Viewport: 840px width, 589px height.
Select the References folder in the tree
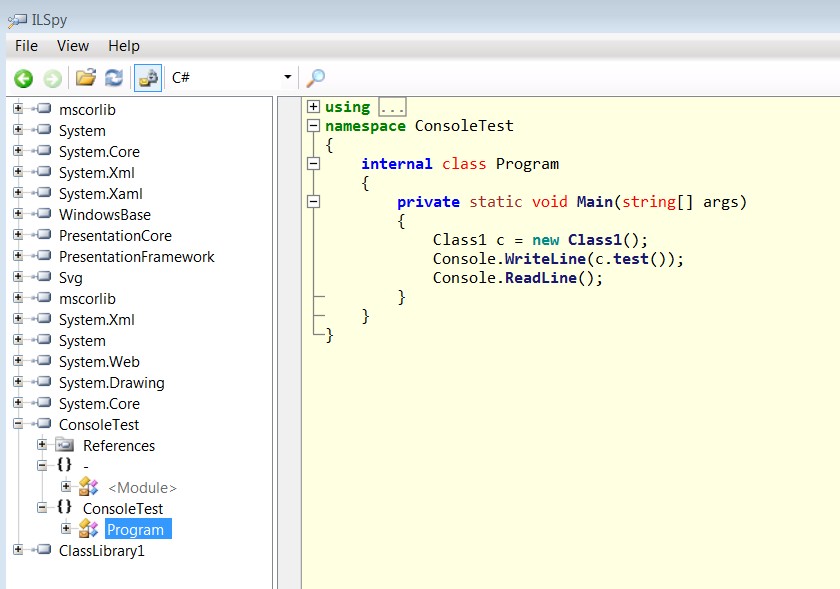click(118, 446)
